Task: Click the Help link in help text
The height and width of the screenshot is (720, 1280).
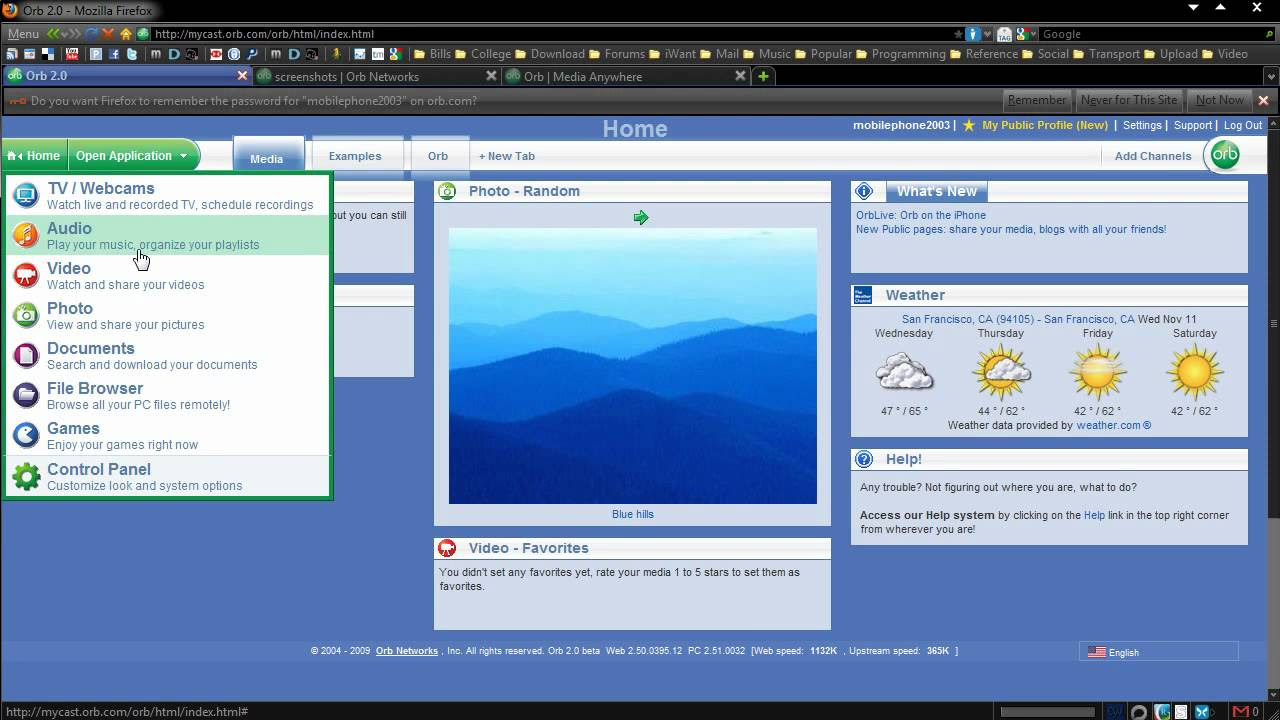Action: point(1095,515)
